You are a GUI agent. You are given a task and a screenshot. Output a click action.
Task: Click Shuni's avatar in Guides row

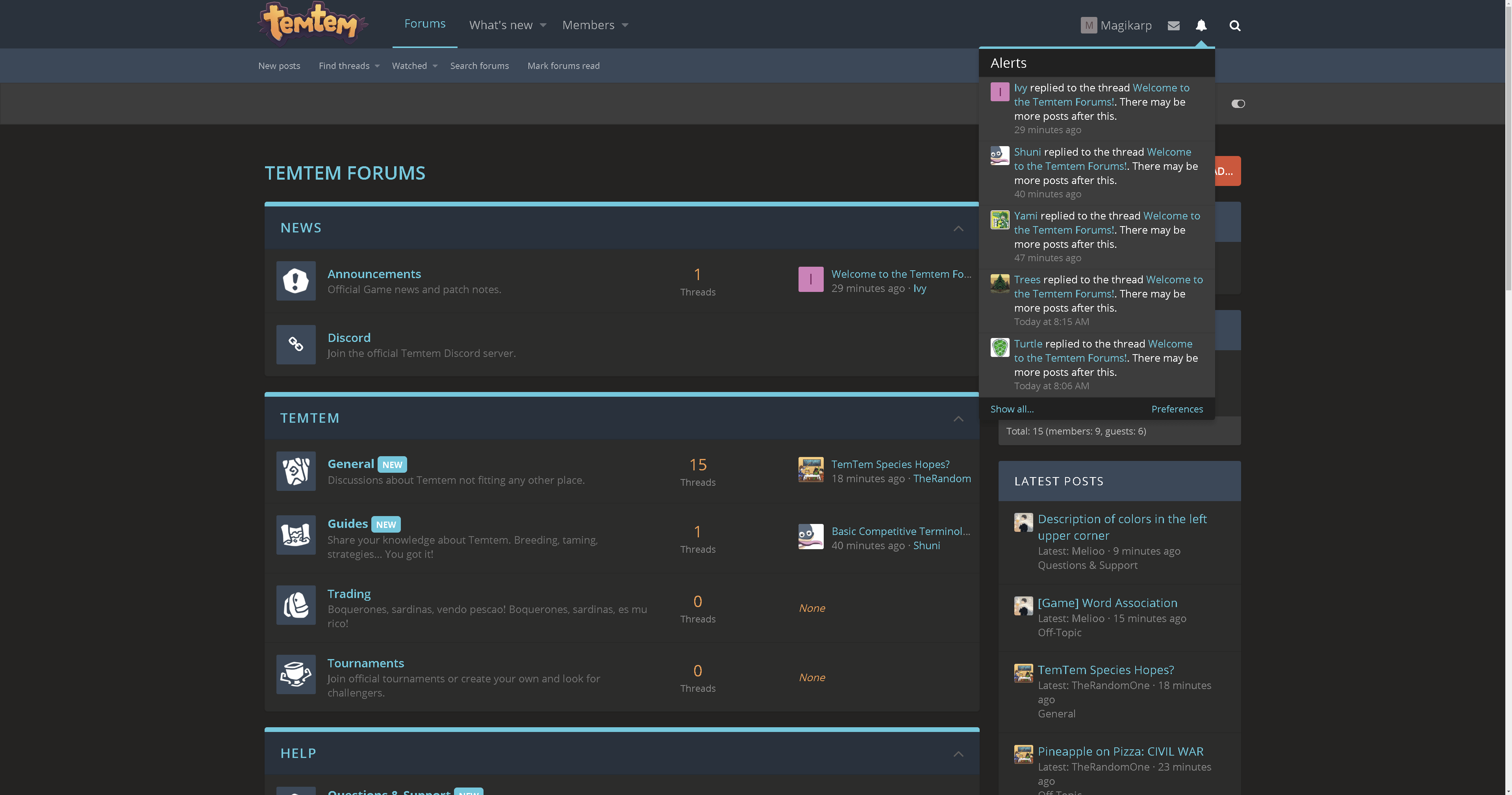click(811, 537)
